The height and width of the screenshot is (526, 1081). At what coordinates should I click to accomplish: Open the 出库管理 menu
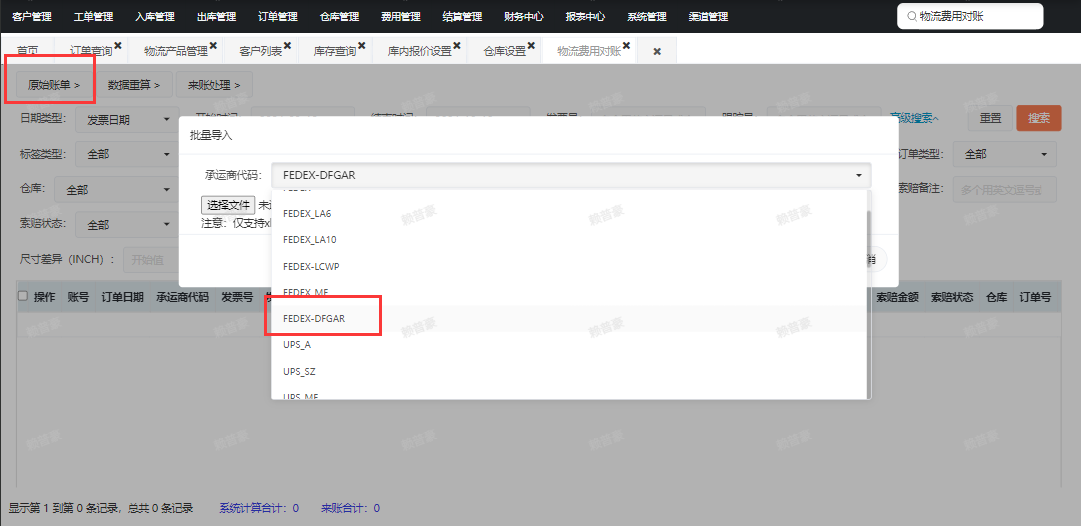coord(216,17)
